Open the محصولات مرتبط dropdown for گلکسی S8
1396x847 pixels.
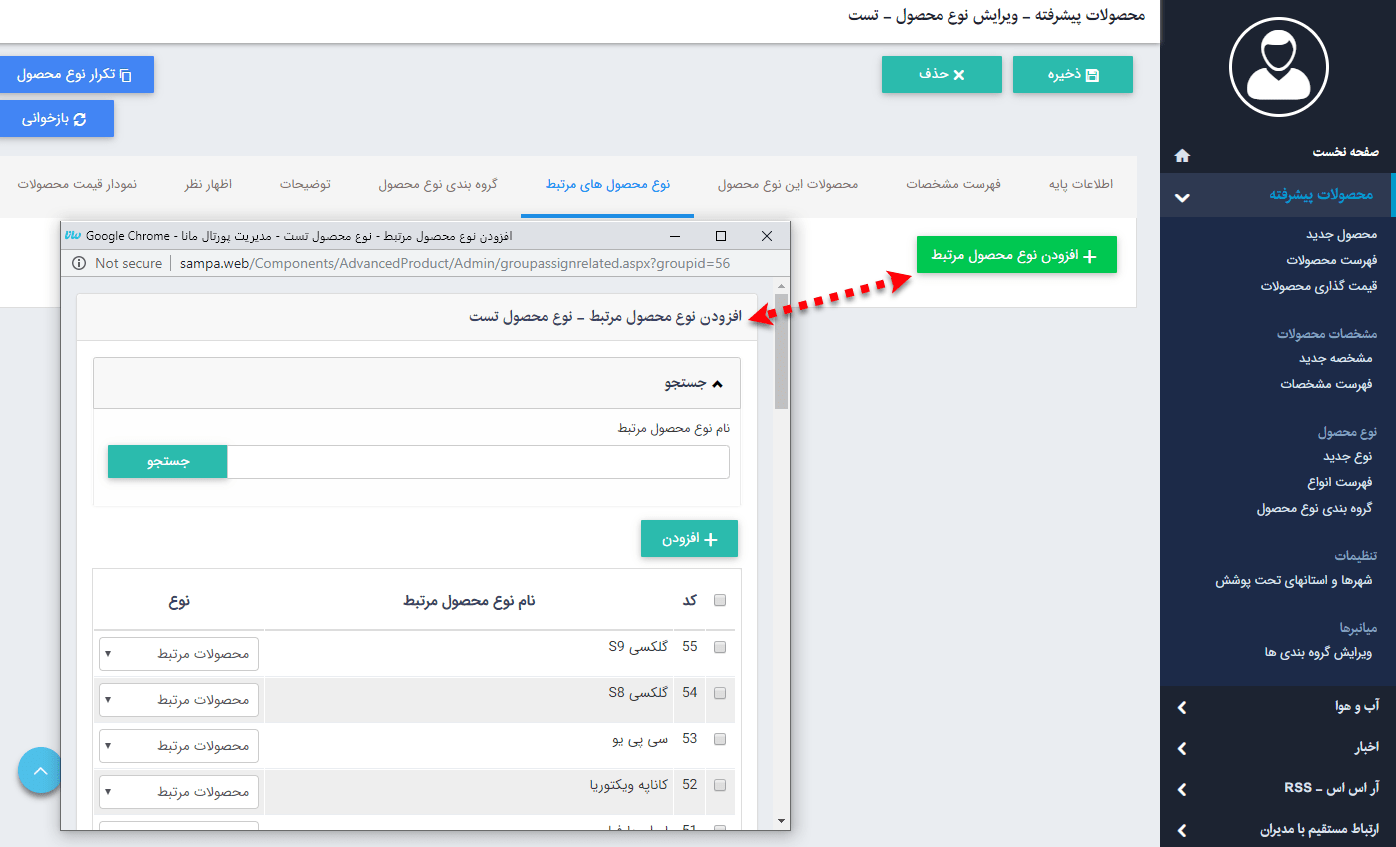tap(178, 699)
